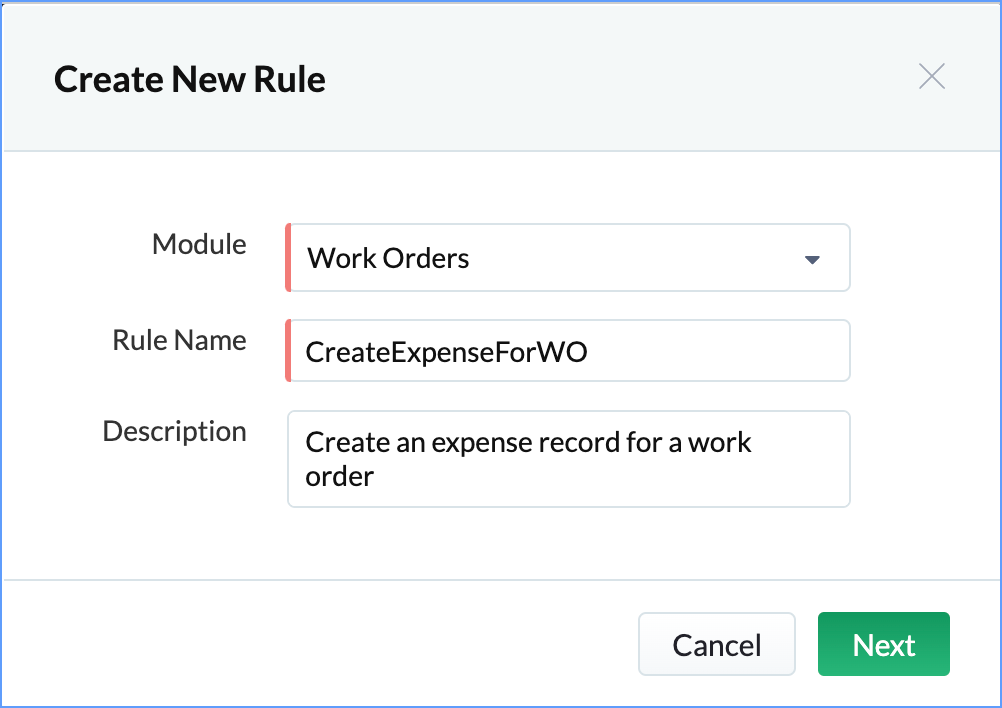
Task: Click the word 'order' in Description
Action: (339, 476)
